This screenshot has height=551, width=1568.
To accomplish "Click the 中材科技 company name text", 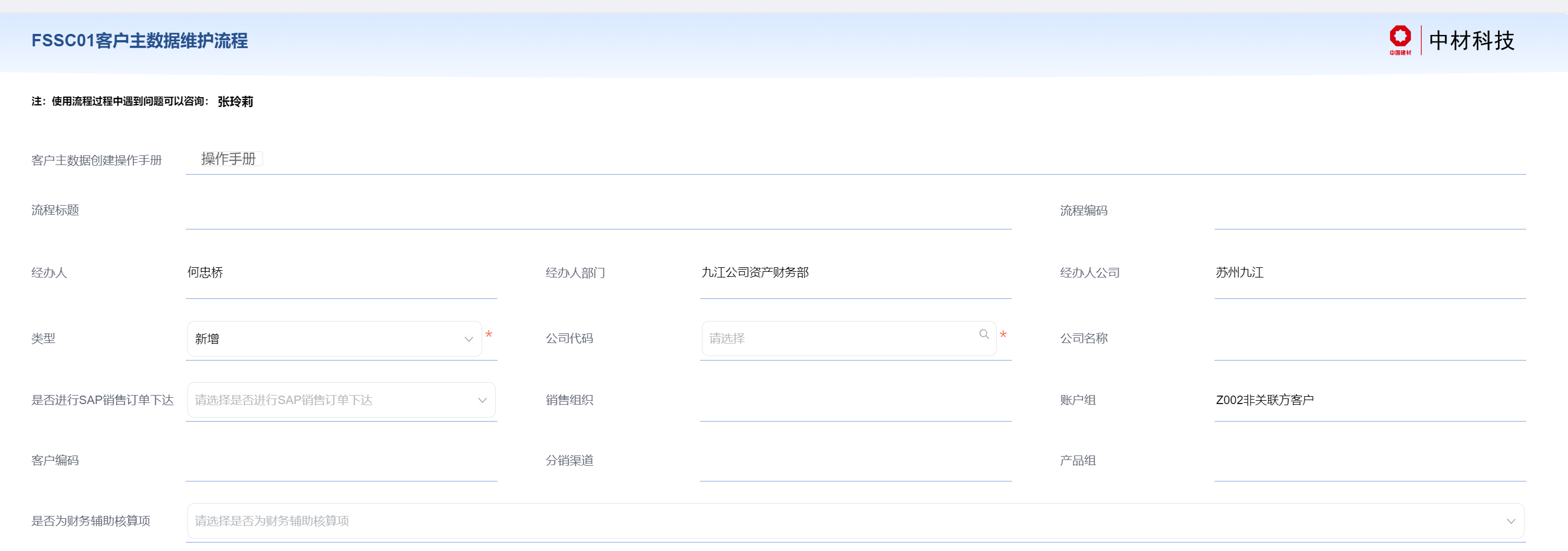I will [x=1471, y=40].
